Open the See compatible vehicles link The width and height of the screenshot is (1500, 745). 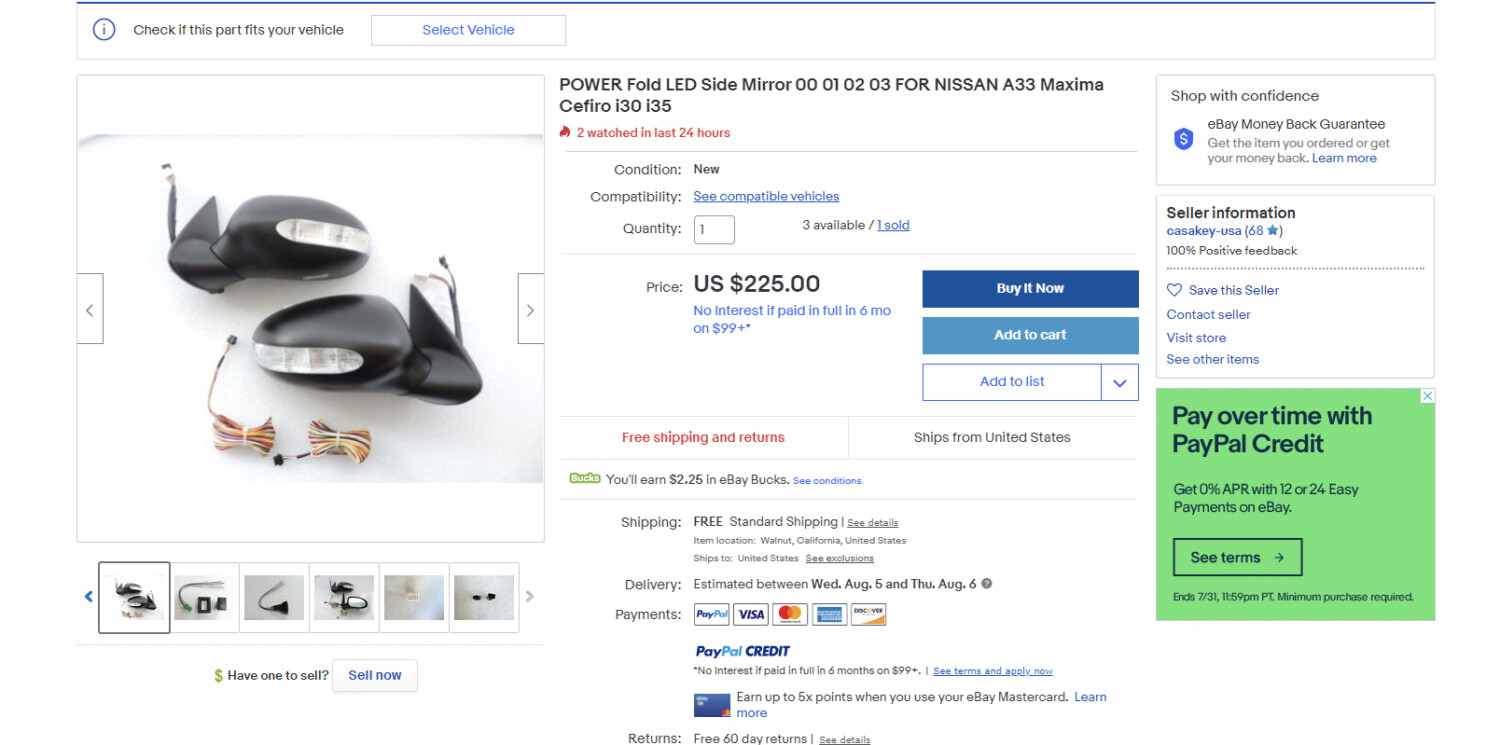click(x=766, y=197)
